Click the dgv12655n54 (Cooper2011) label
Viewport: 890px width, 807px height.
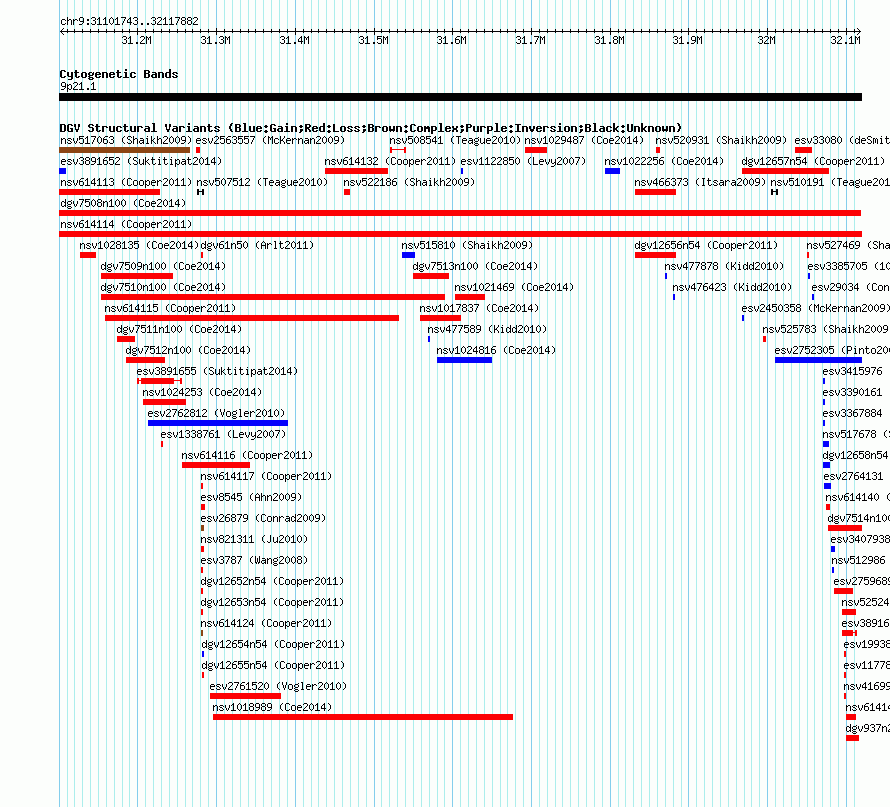pos(274,665)
